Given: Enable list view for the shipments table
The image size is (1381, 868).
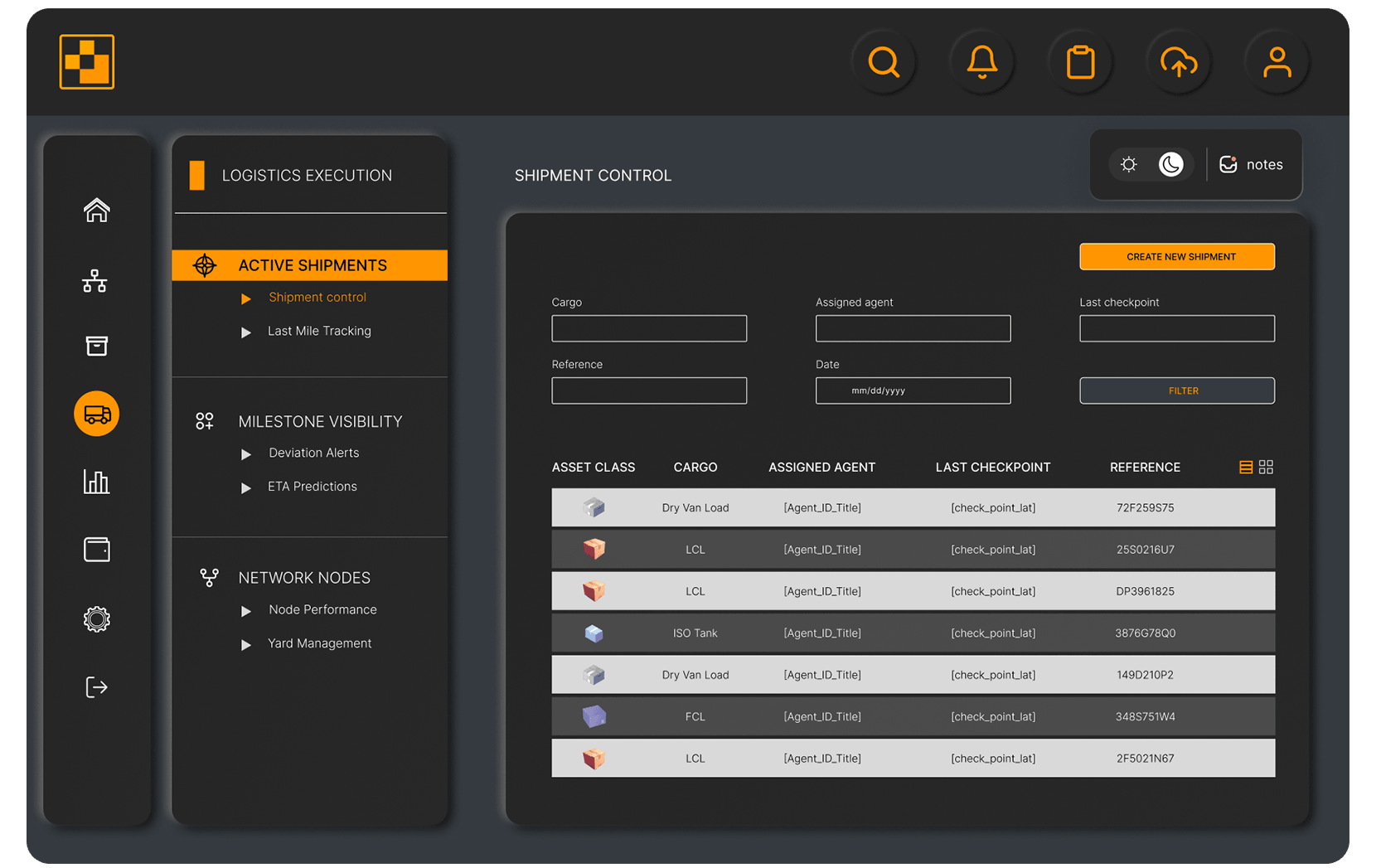Looking at the screenshot, I should pyautogui.click(x=1244, y=467).
